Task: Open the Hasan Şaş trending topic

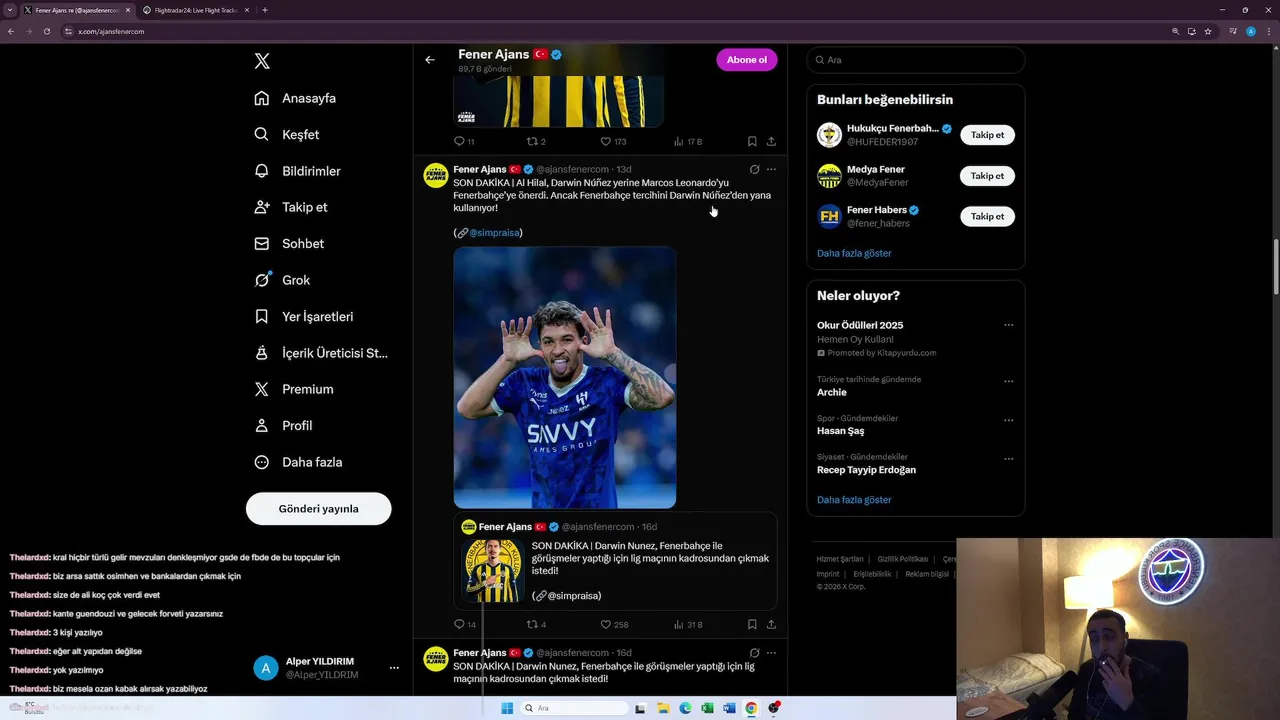Action: tap(840, 431)
